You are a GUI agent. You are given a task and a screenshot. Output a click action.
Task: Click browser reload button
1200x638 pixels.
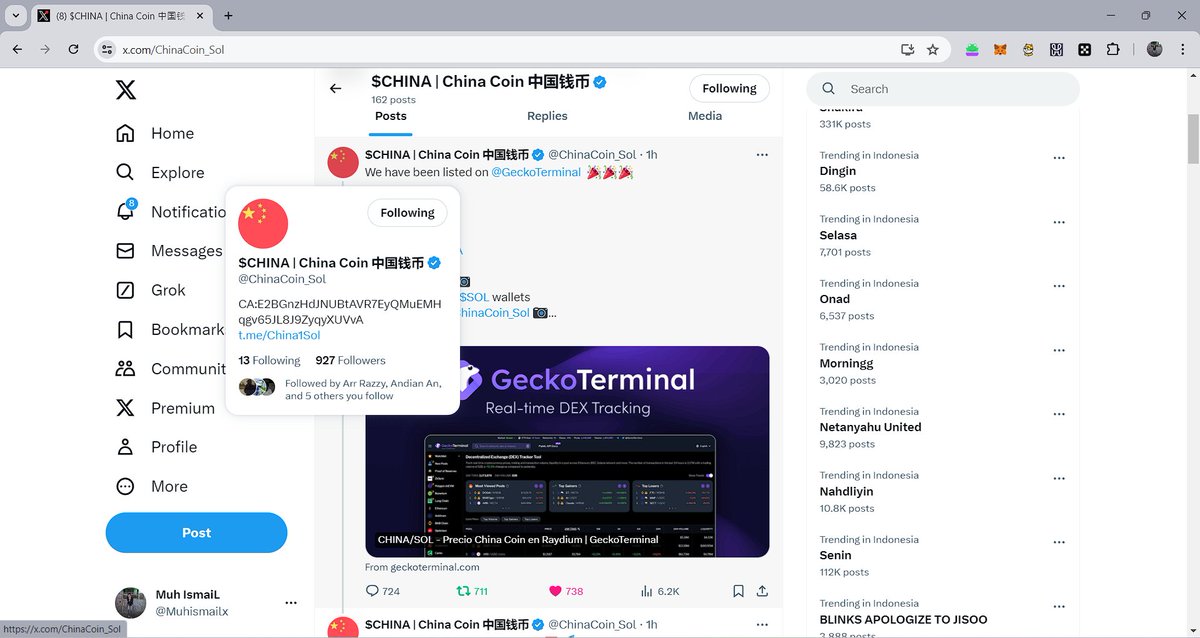coord(73,49)
